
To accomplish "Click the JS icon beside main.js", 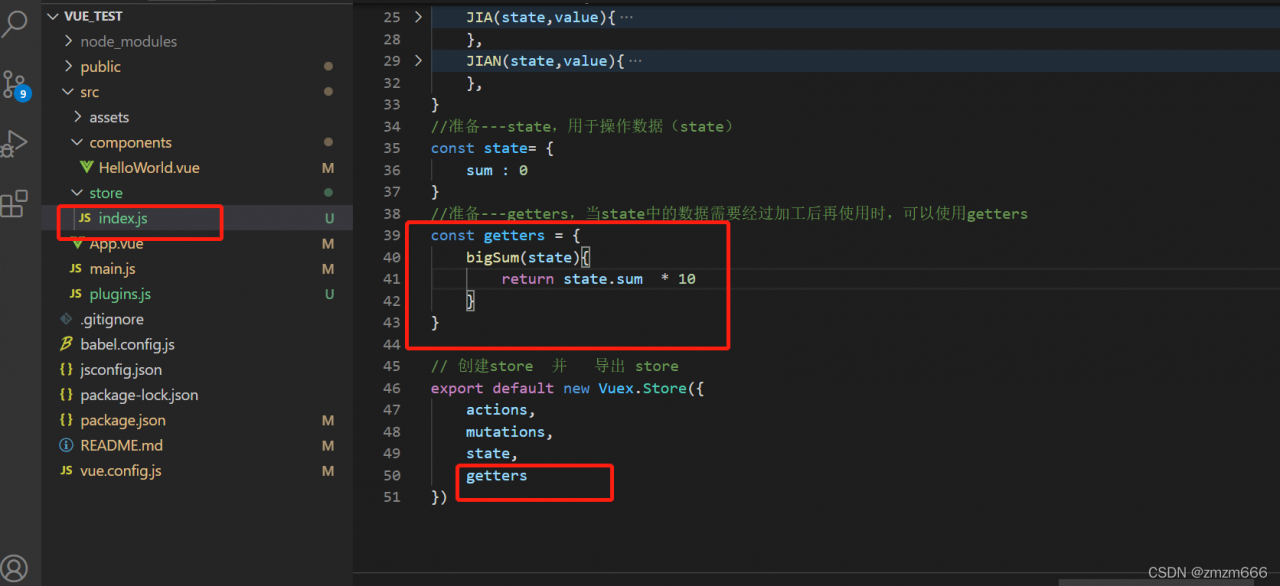I will click(76, 269).
